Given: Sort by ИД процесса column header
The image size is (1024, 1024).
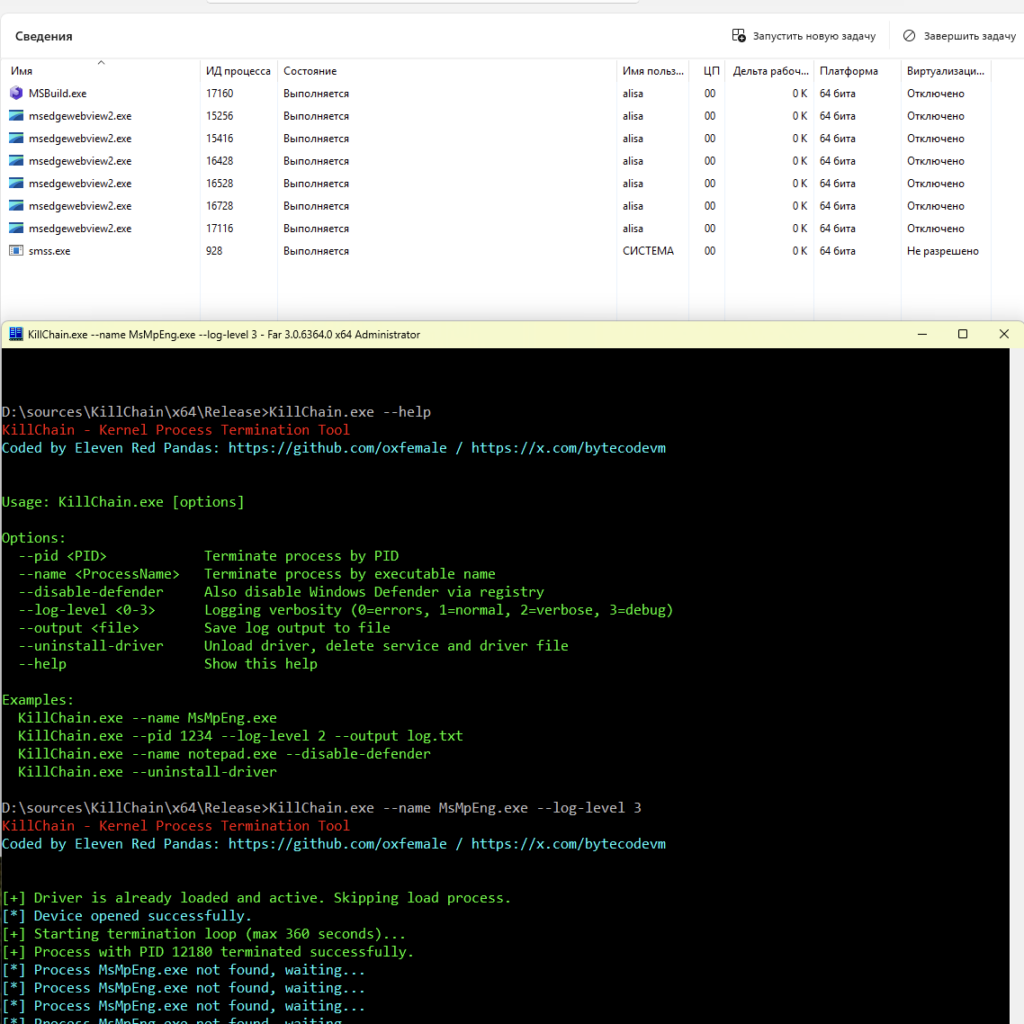Looking at the screenshot, I should tap(238, 71).
